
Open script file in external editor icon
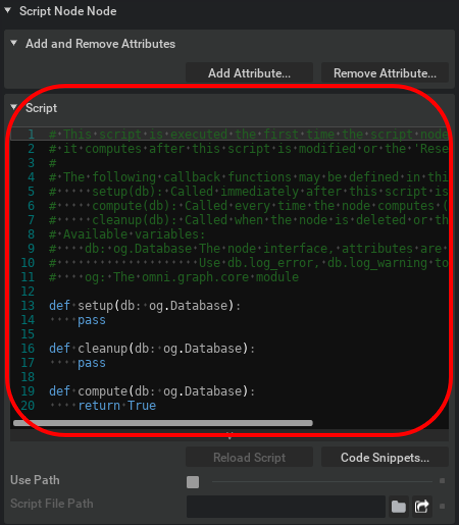point(422,507)
